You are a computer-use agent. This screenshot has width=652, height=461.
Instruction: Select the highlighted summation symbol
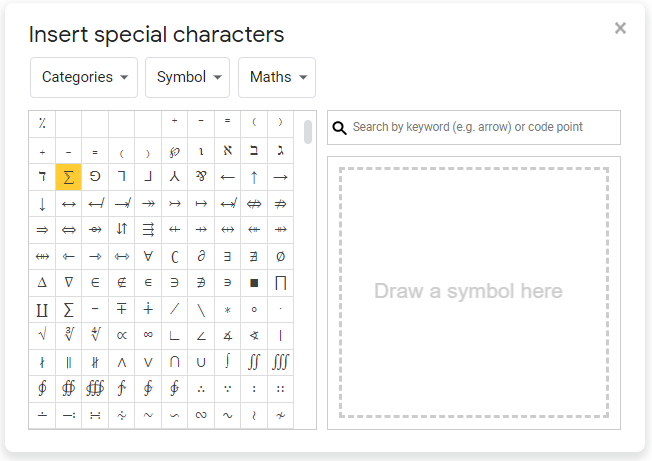point(68,177)
